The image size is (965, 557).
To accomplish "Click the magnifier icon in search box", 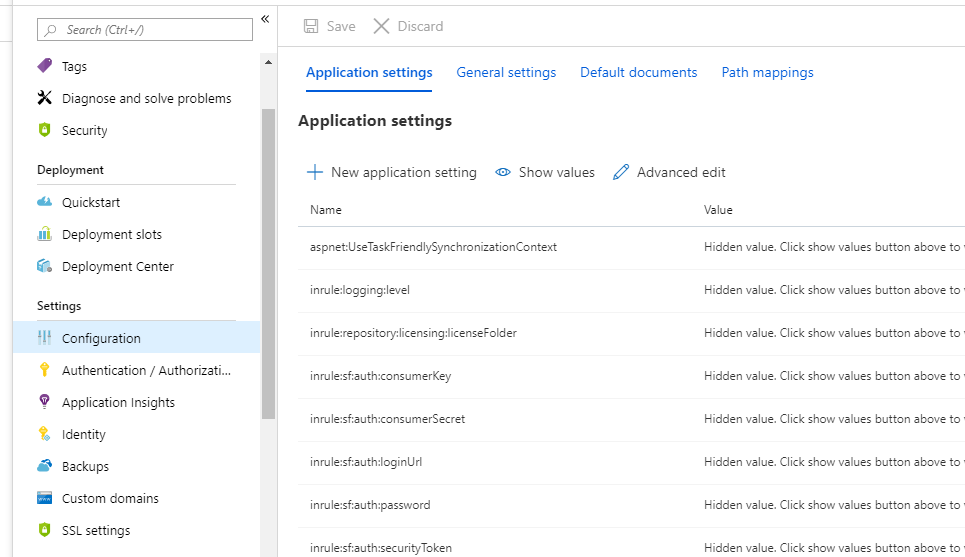I will [x=51, y=30].
